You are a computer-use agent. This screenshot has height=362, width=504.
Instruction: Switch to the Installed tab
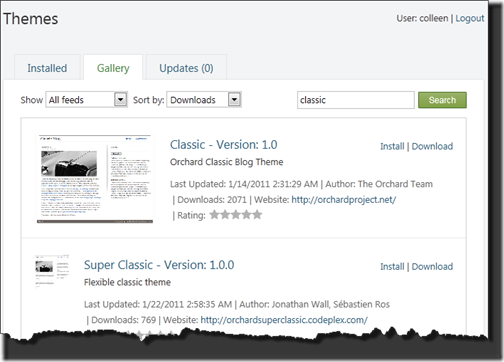[x=47, y=68]
